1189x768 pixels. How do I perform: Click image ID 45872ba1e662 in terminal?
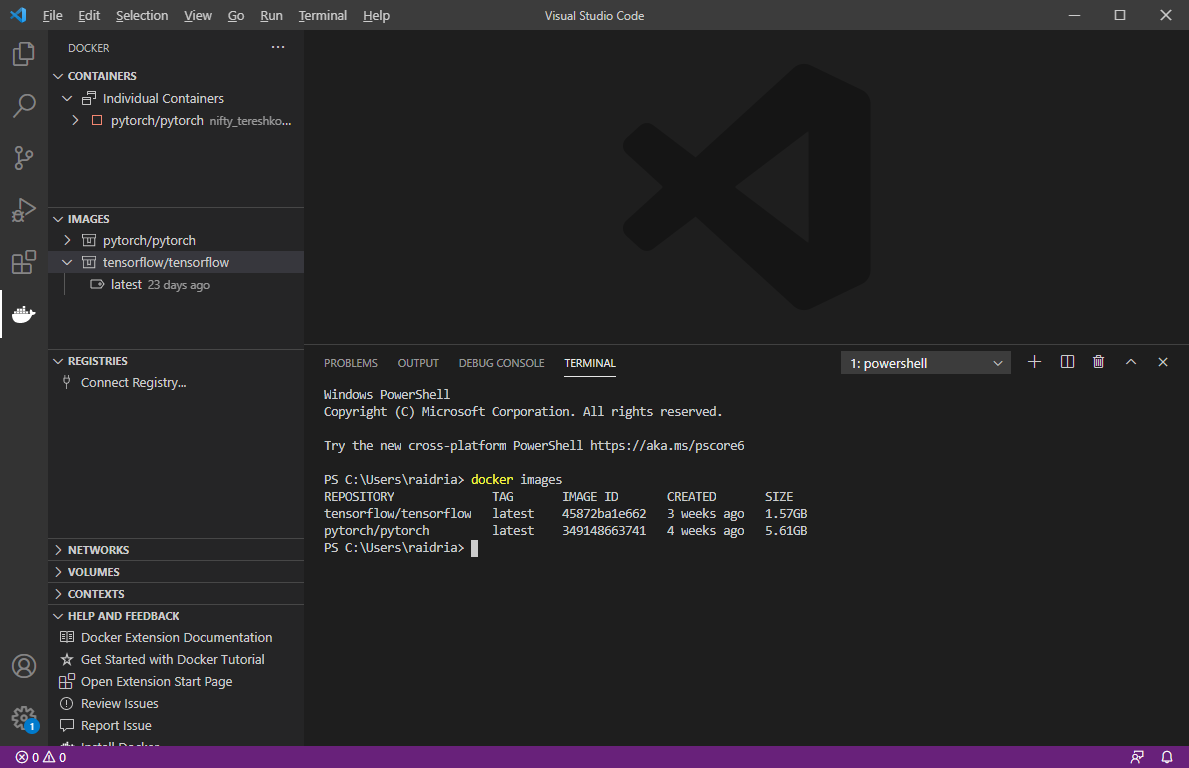click(604, 514)
